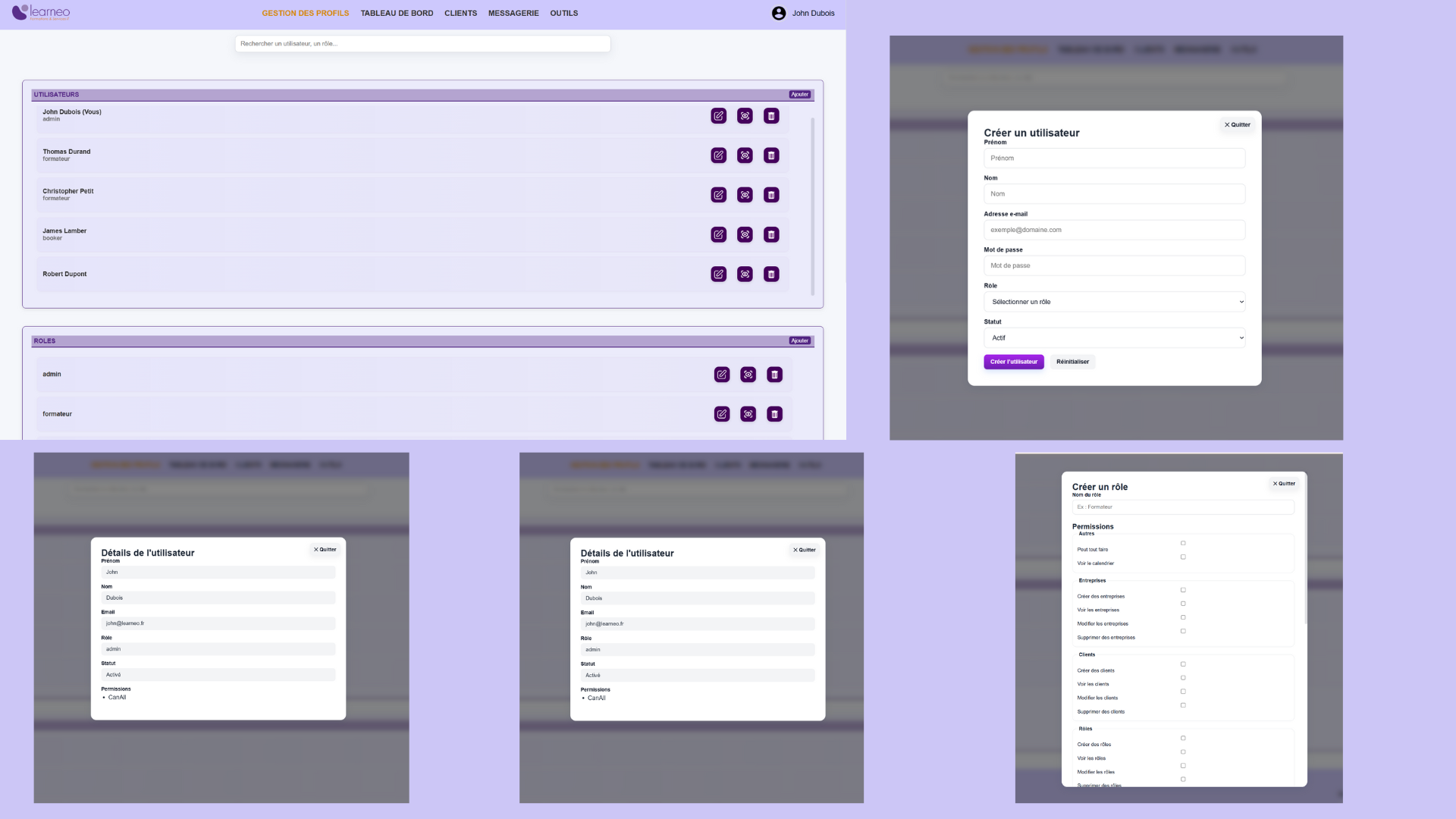Image resolution: width=1456 pixels, height=819 pixels.
Task: Enable 'Créer des entreprises' permission checkbox
Action: 1183,590
